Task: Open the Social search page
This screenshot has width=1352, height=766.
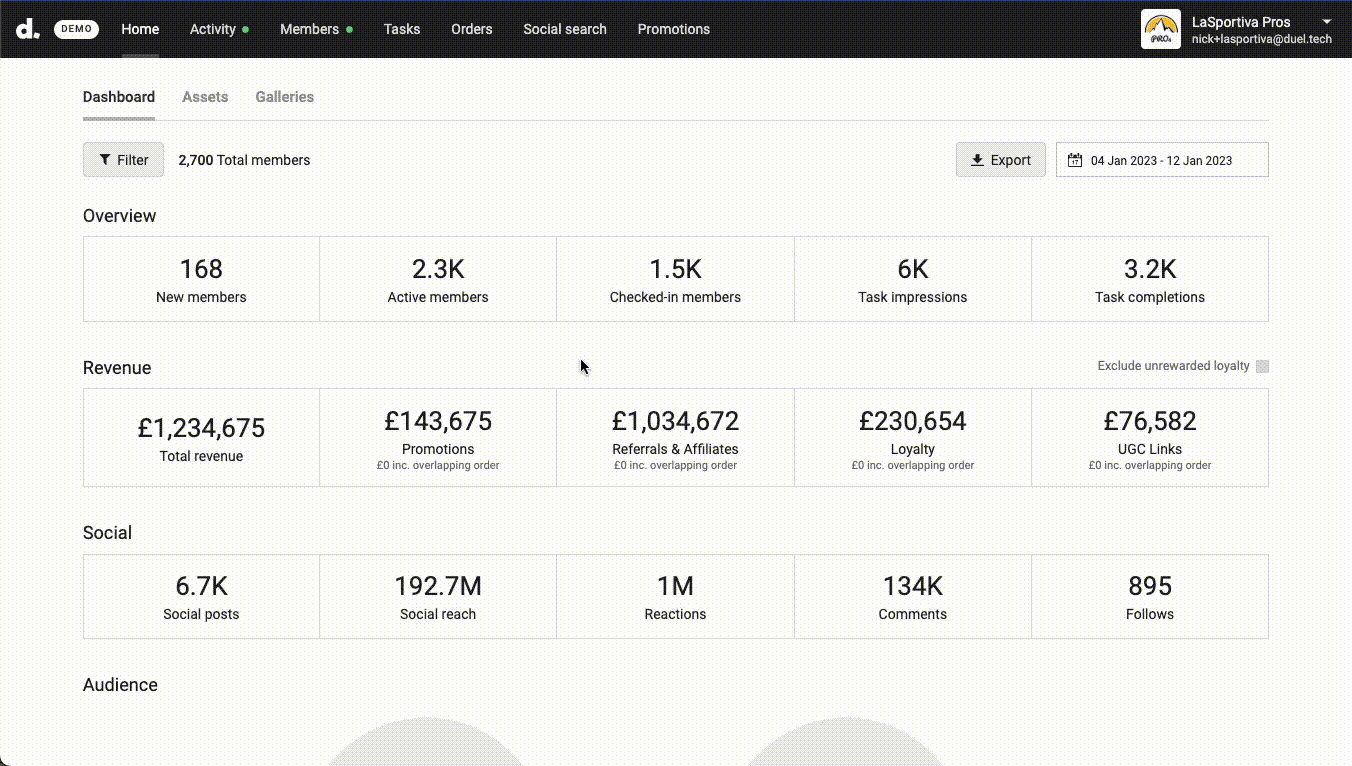Action: (x=565, y=29)
